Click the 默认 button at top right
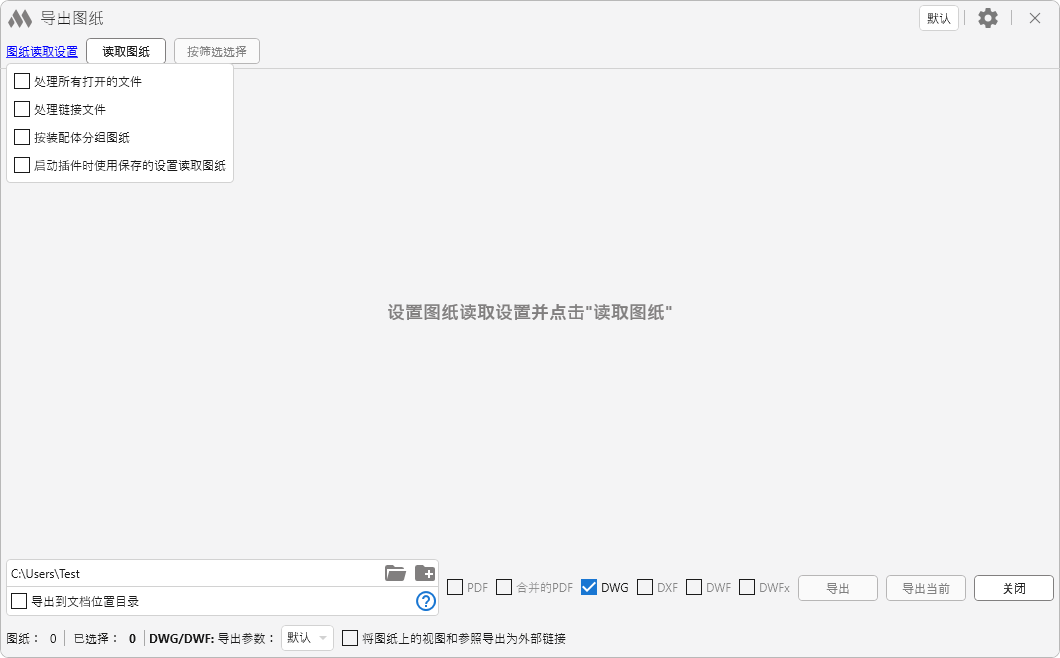Image resolution: width=1060 pixels, height=658 pixels. coord(939,18)
